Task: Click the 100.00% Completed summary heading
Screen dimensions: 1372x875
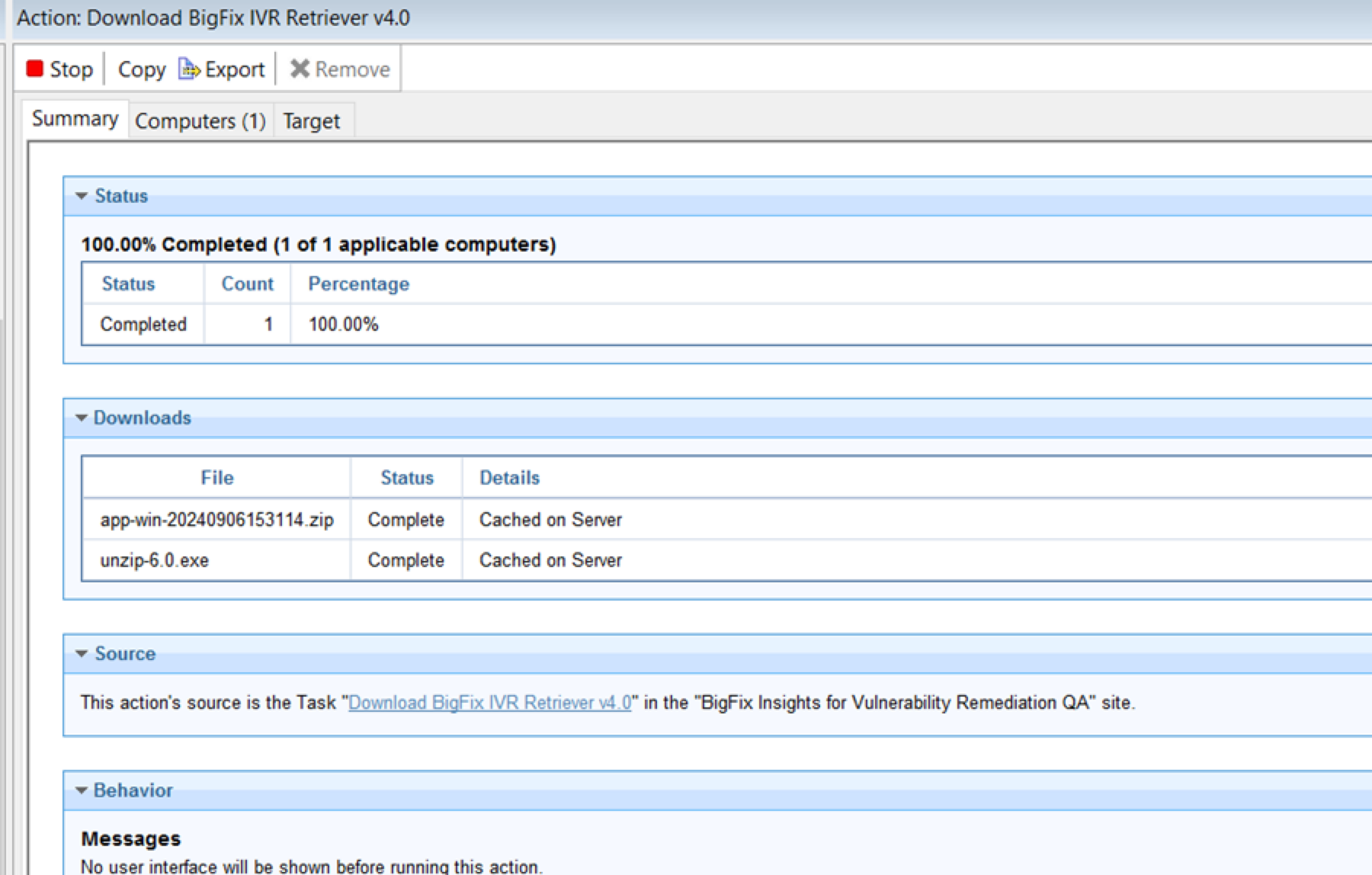Action: click(319, 244)
